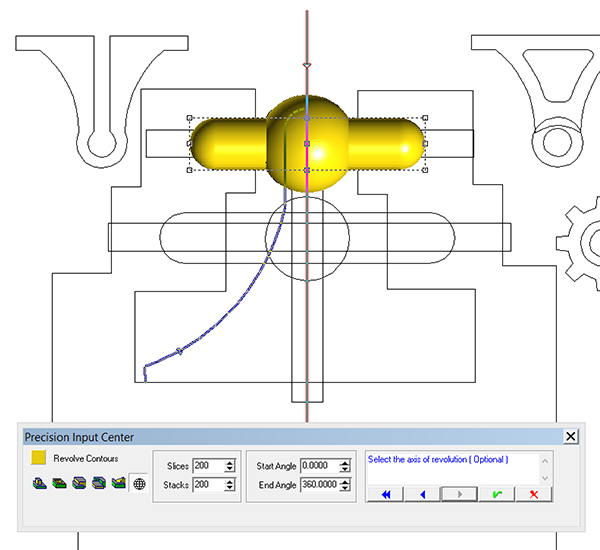Select the globe revolve tool icon
The image size is (600, 550).
coord(139,484)
